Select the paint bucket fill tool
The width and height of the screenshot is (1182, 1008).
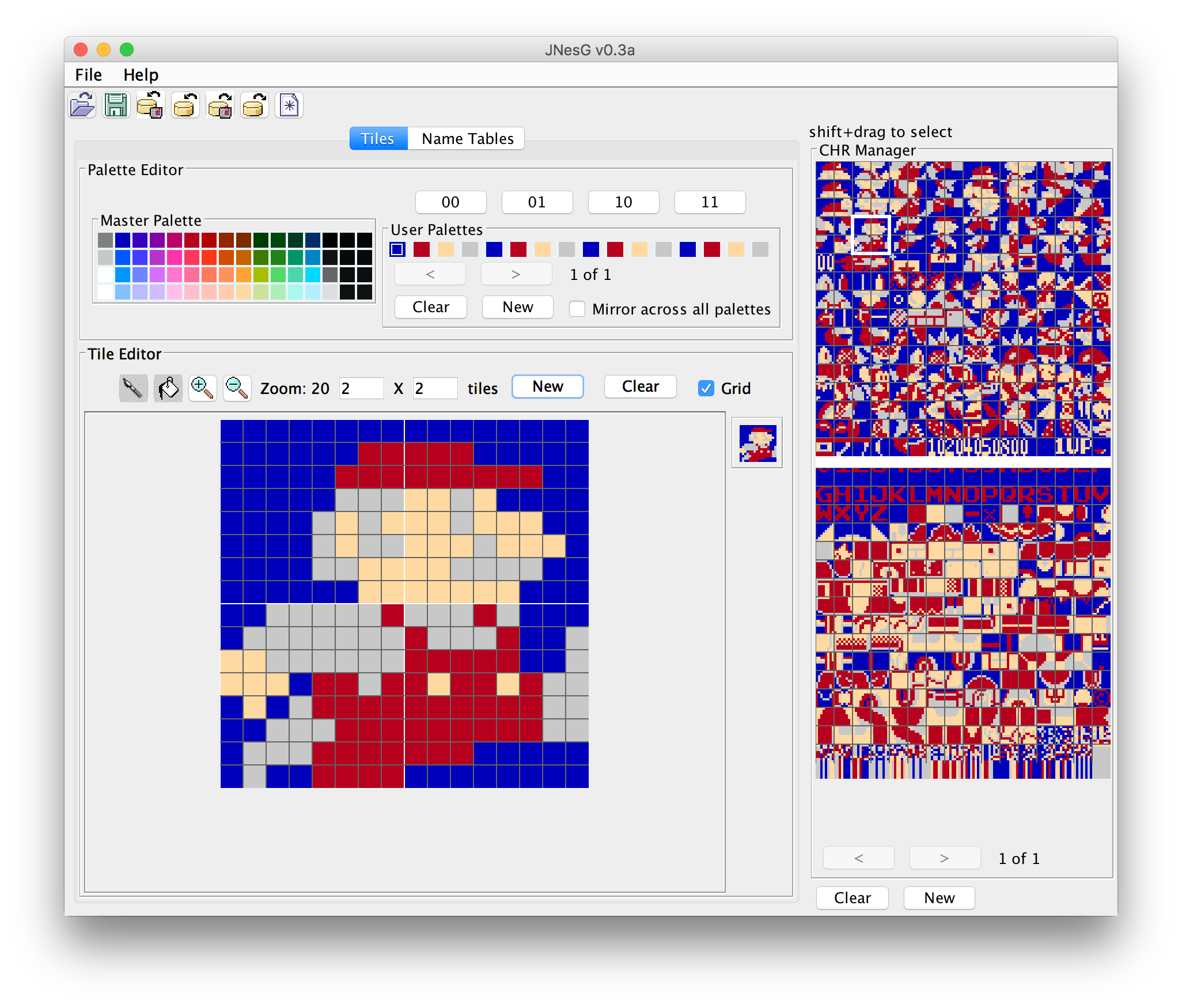pos(168,388)
